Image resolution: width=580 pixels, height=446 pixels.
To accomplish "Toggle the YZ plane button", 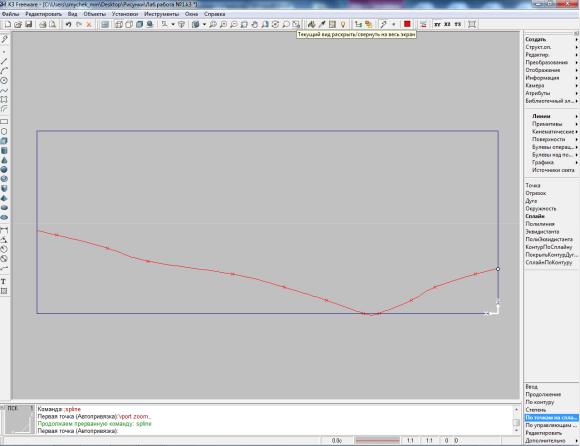I will pos(458,24).
